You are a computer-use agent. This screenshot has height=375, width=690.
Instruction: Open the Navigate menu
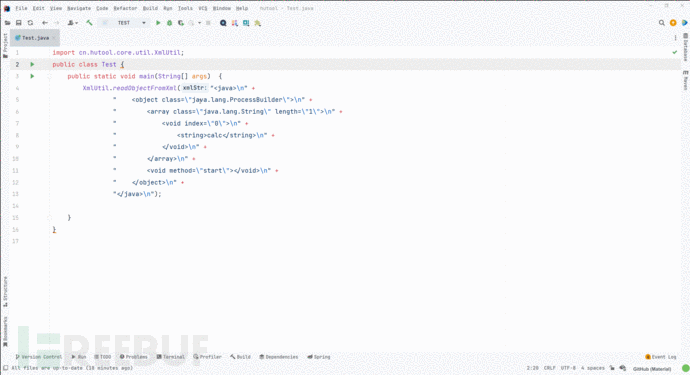pos(79,8)
